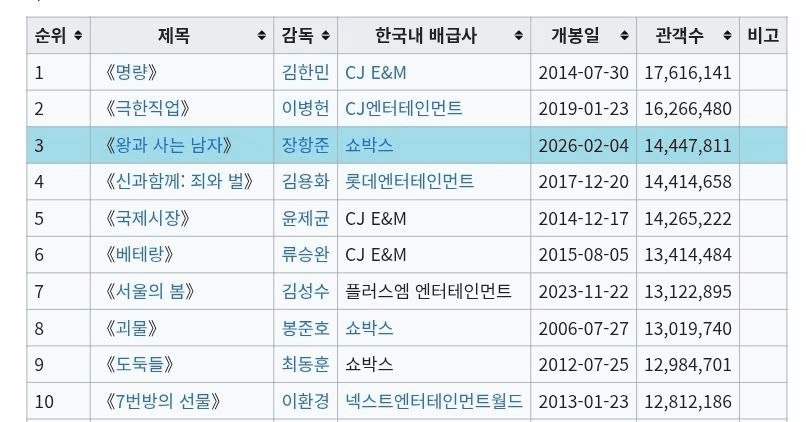Open 《신과함께: 죄와 벌》 link

pyautogui.click(x=181, y=182)
